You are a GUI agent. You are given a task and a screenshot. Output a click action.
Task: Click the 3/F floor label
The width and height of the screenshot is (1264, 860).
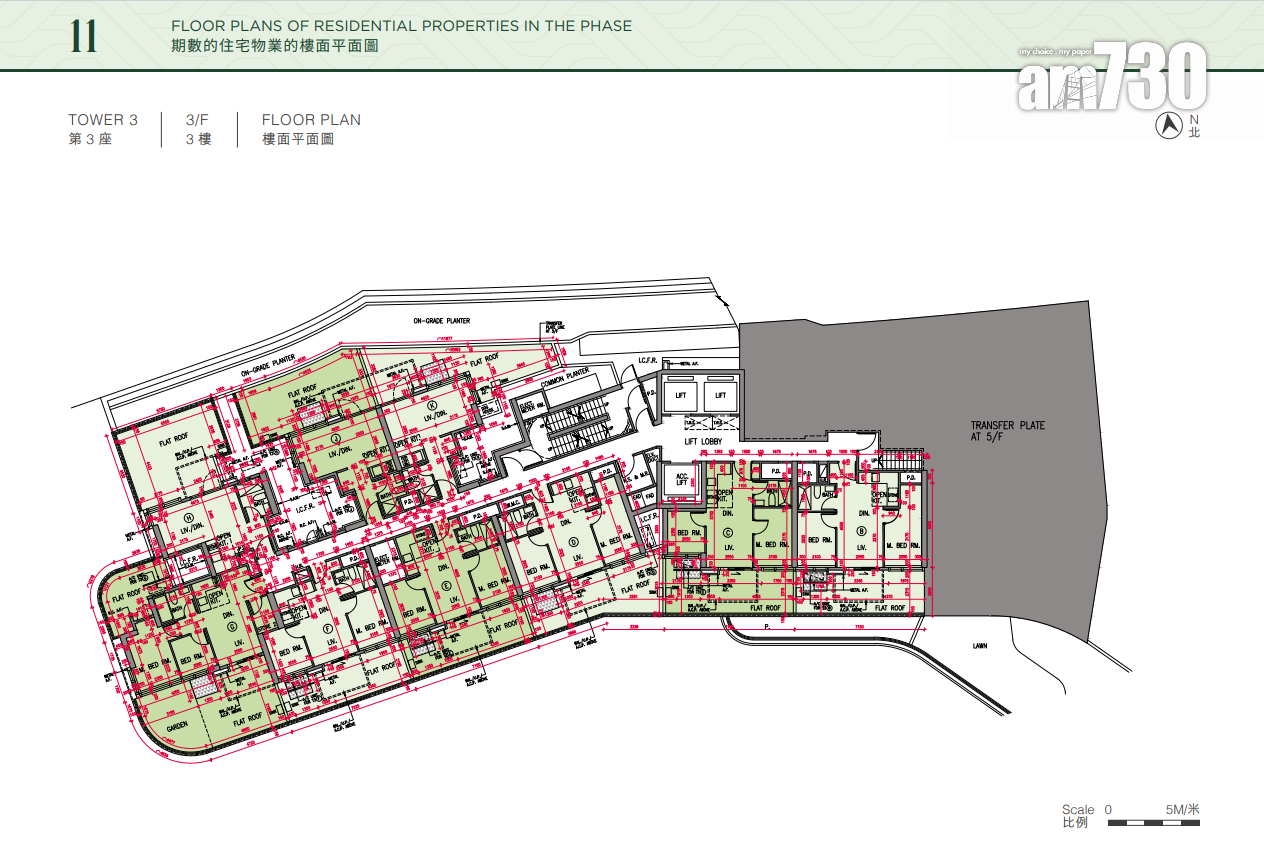(x=197, y=120)
